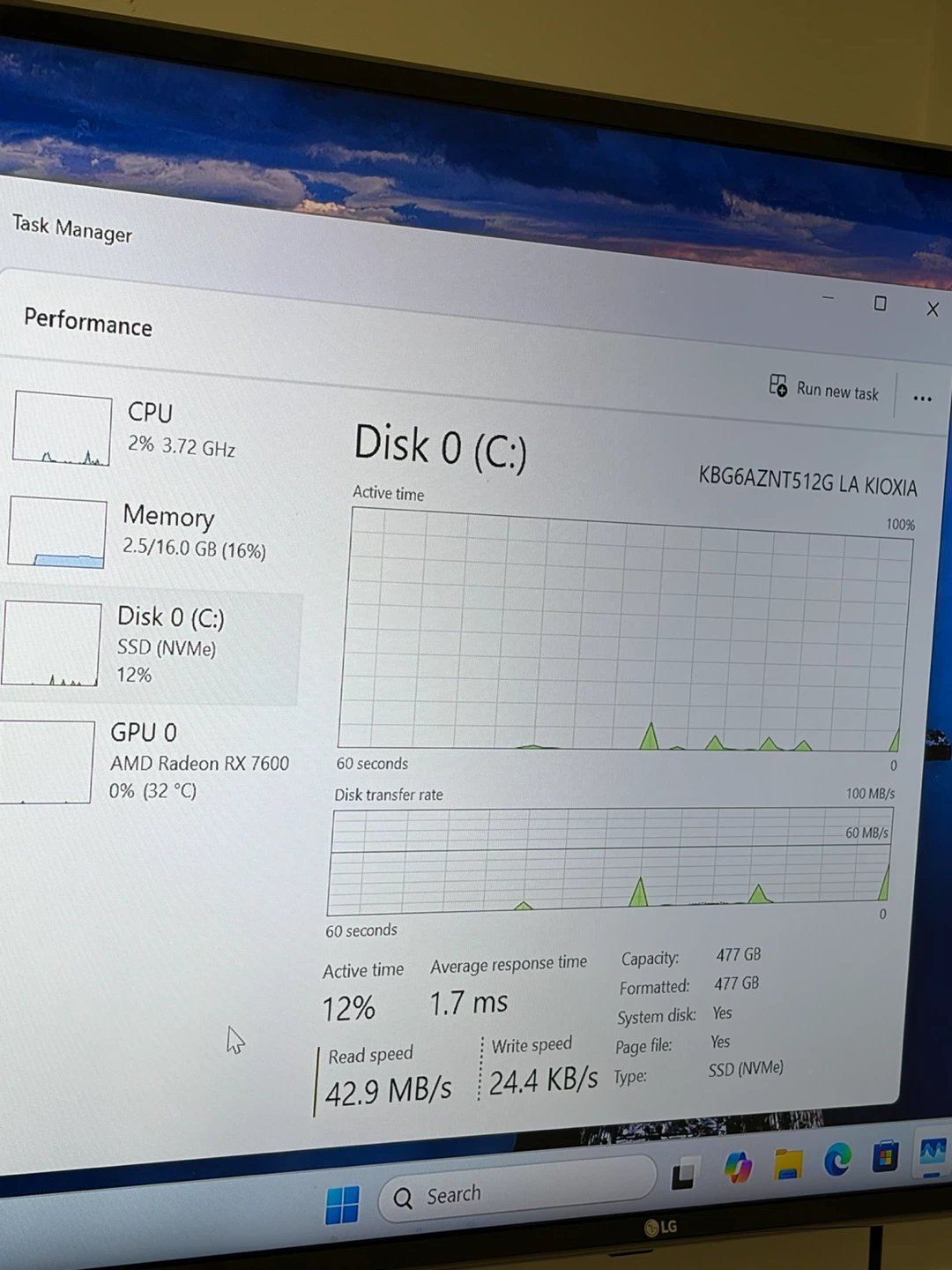Click the Type SSD (NVMe) value
This screenshot has width=952, height=1270.
(x=746, y=1069)
